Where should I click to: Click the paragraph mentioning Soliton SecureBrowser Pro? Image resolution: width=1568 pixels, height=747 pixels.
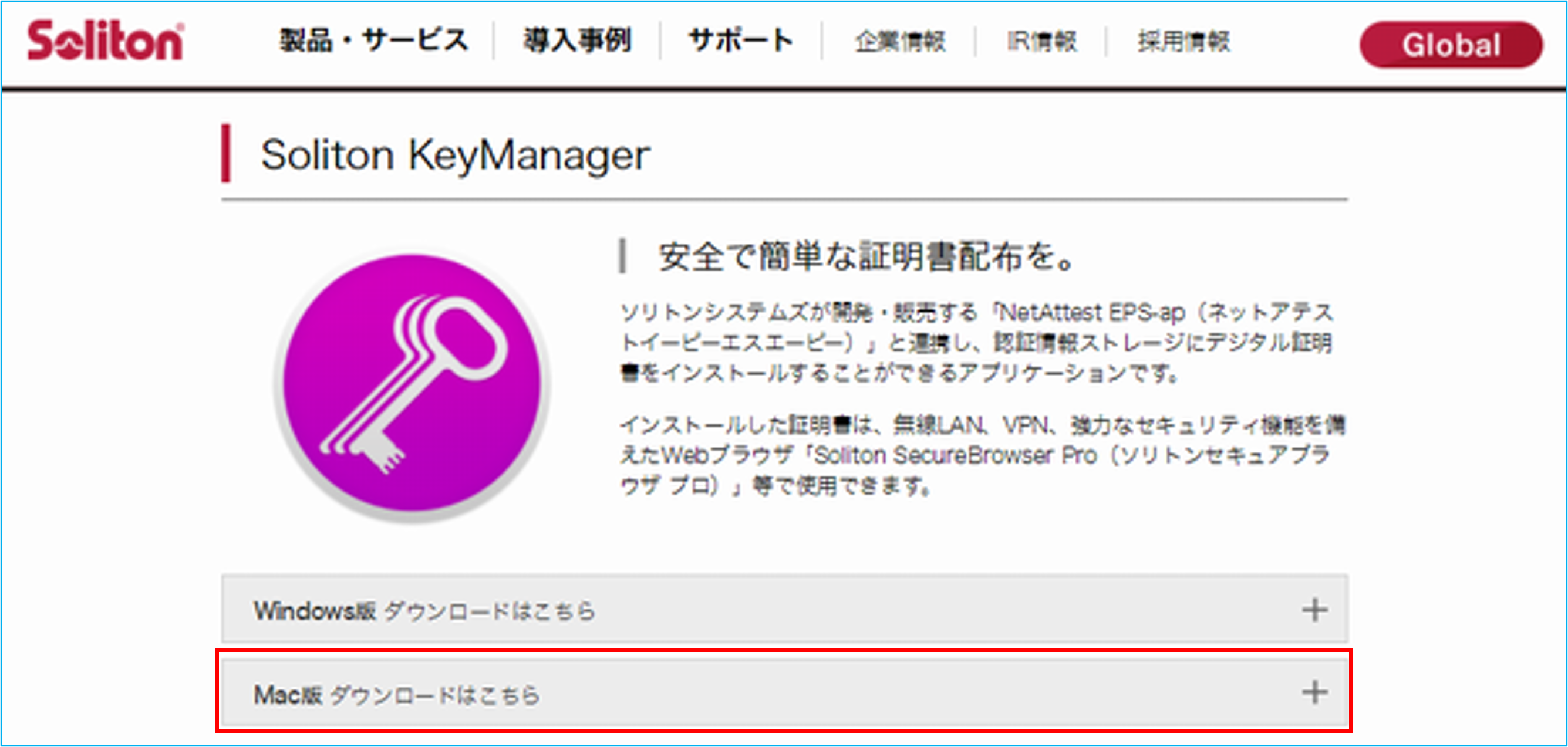[983, 454]
